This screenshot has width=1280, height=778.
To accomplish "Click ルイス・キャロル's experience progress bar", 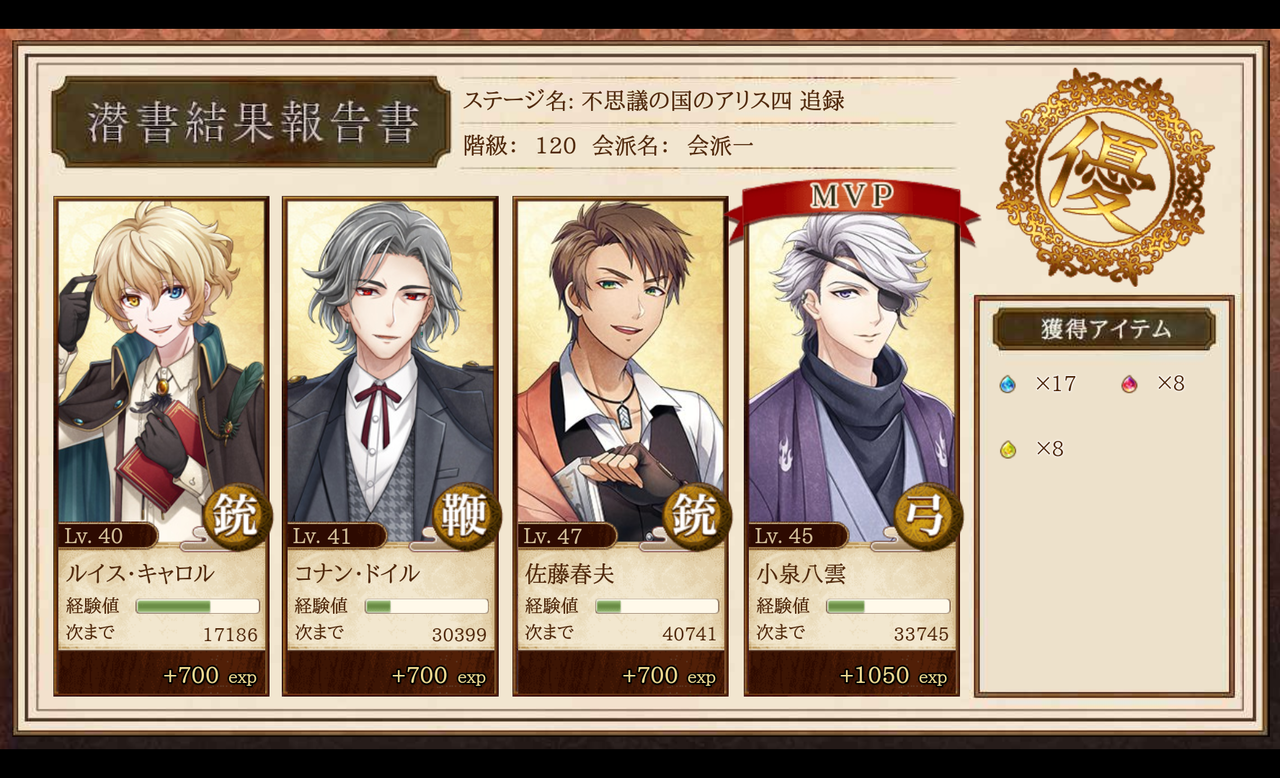I will point(197,606).
